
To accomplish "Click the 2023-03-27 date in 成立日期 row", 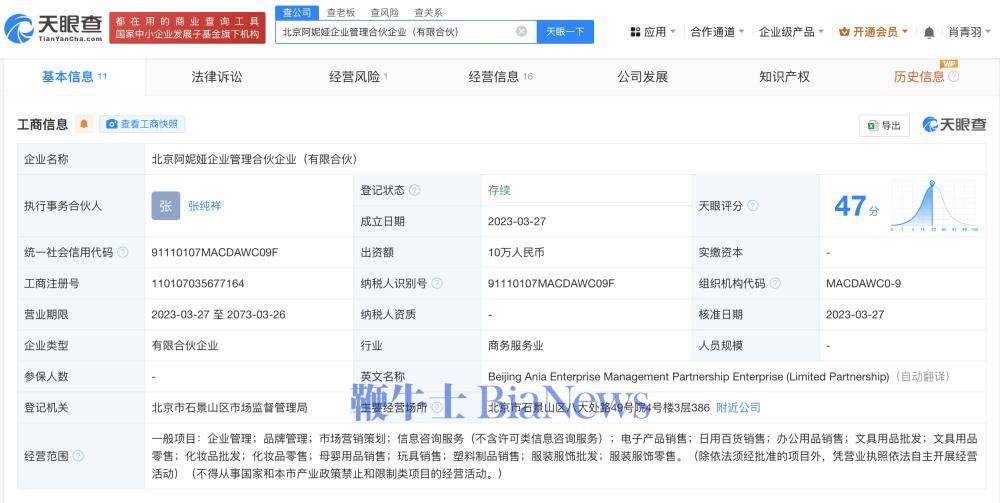I will tap(517, 221).
